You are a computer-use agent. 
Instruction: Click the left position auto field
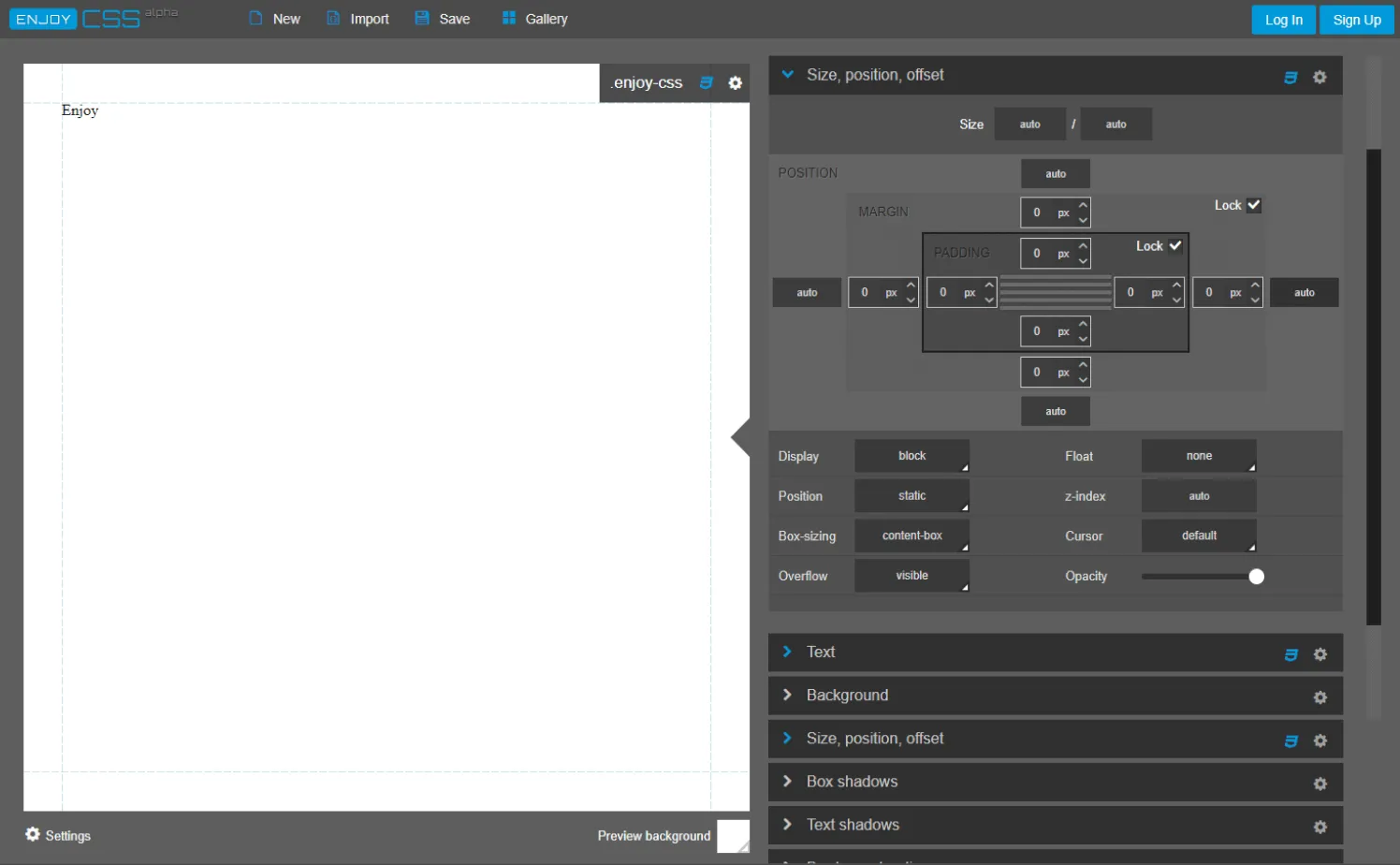click(807, 293)
